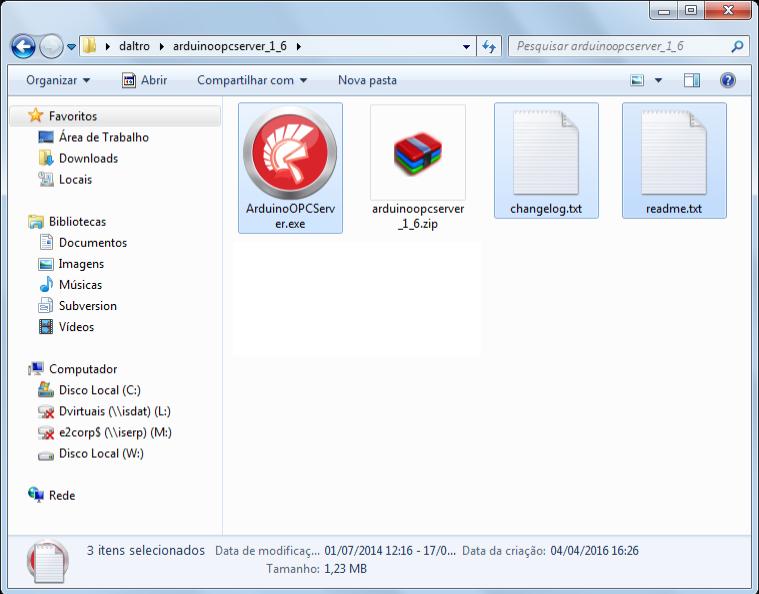Open the address bar history dropdown arrow

point(466,46)
